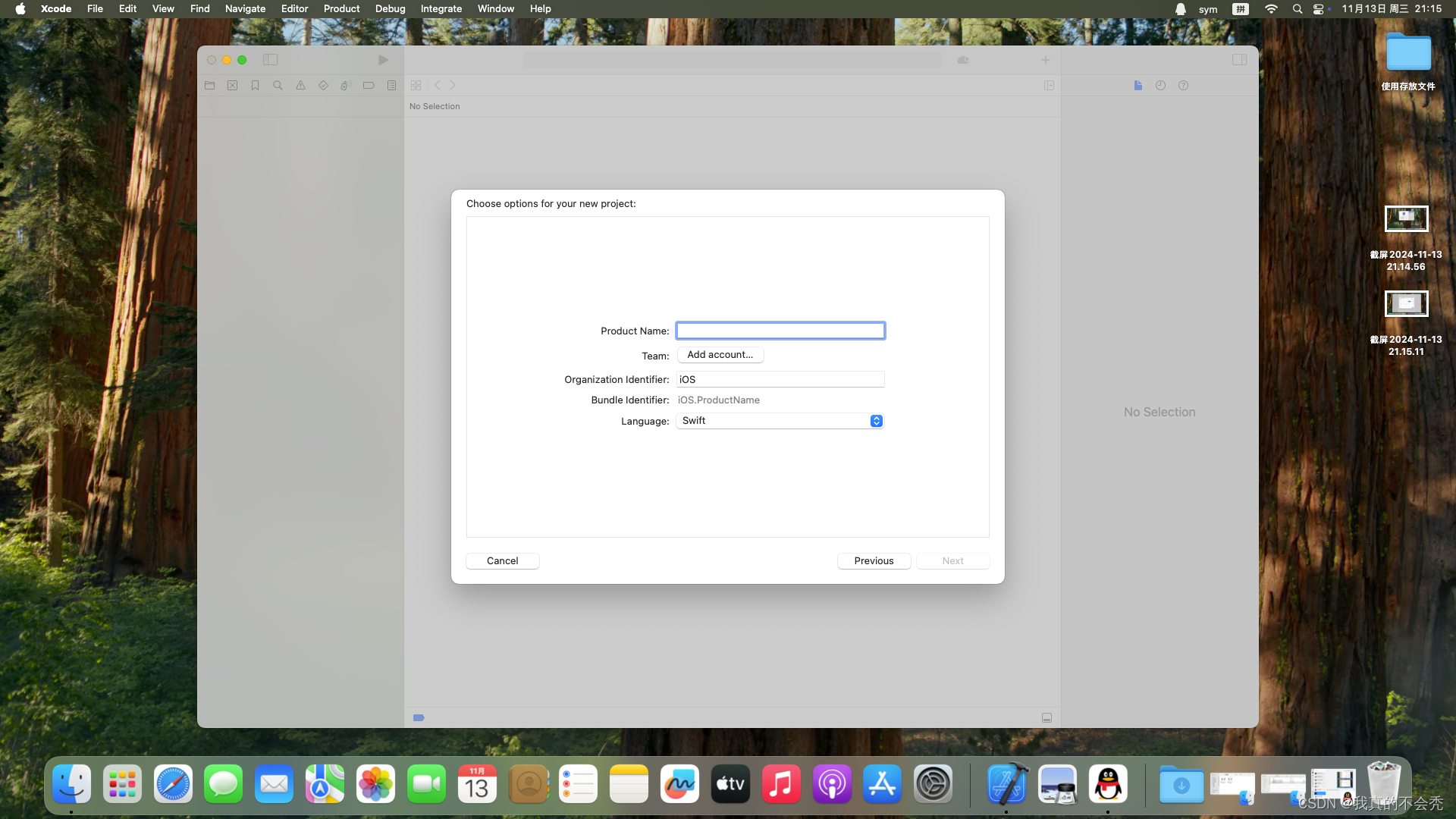Open the Language dropdown showing Swift
This screenshot has width=1456, height=819.
(780, 421)
